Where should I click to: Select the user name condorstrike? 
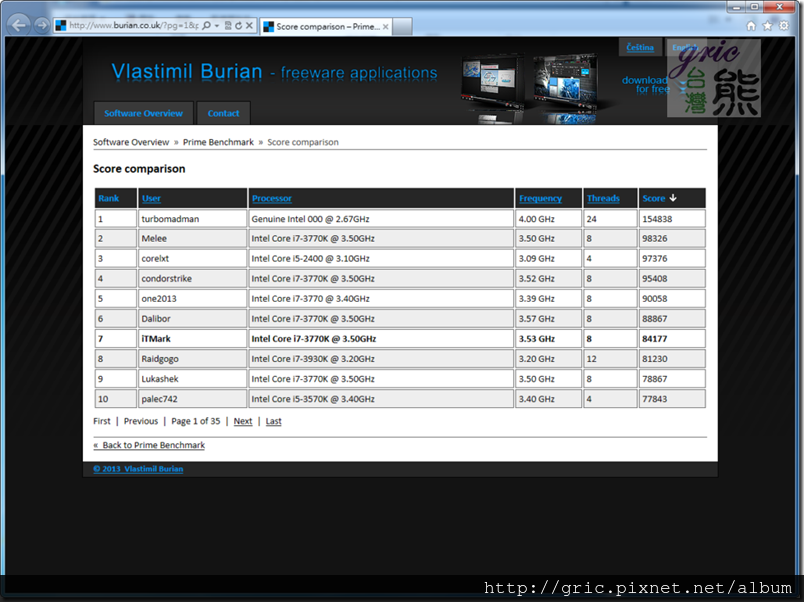167,278
